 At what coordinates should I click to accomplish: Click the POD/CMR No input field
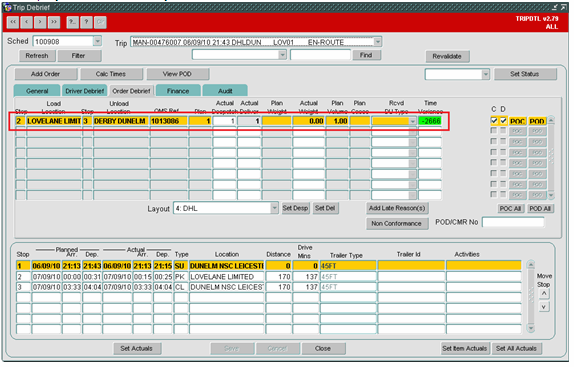[x=513, y=222]
